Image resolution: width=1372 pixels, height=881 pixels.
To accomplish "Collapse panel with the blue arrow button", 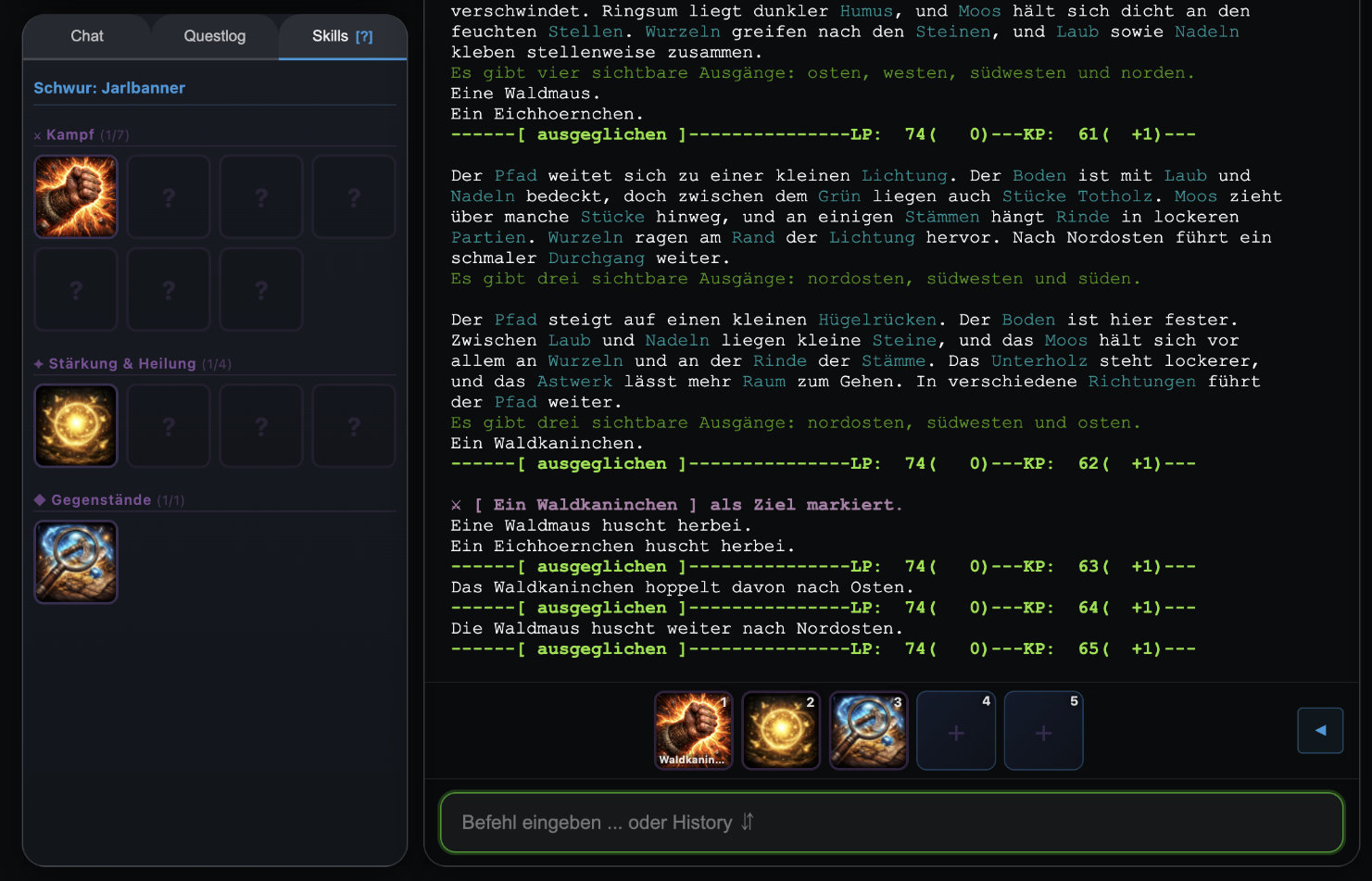I will (1320, 730).
